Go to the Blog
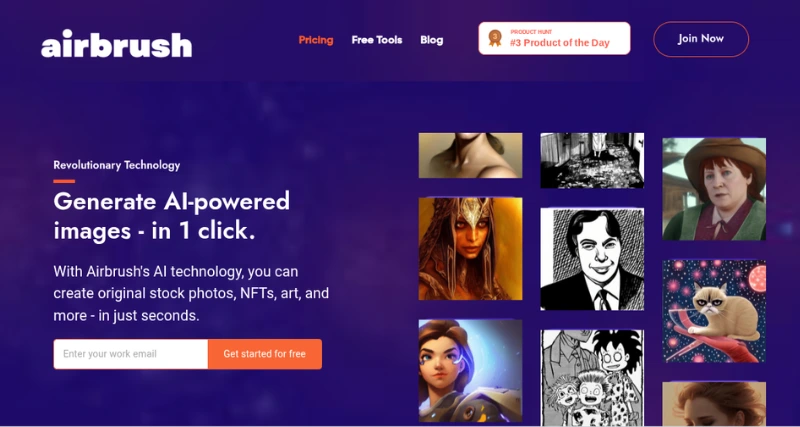This screenshot has height=427, width=800. tap(432, 40)
